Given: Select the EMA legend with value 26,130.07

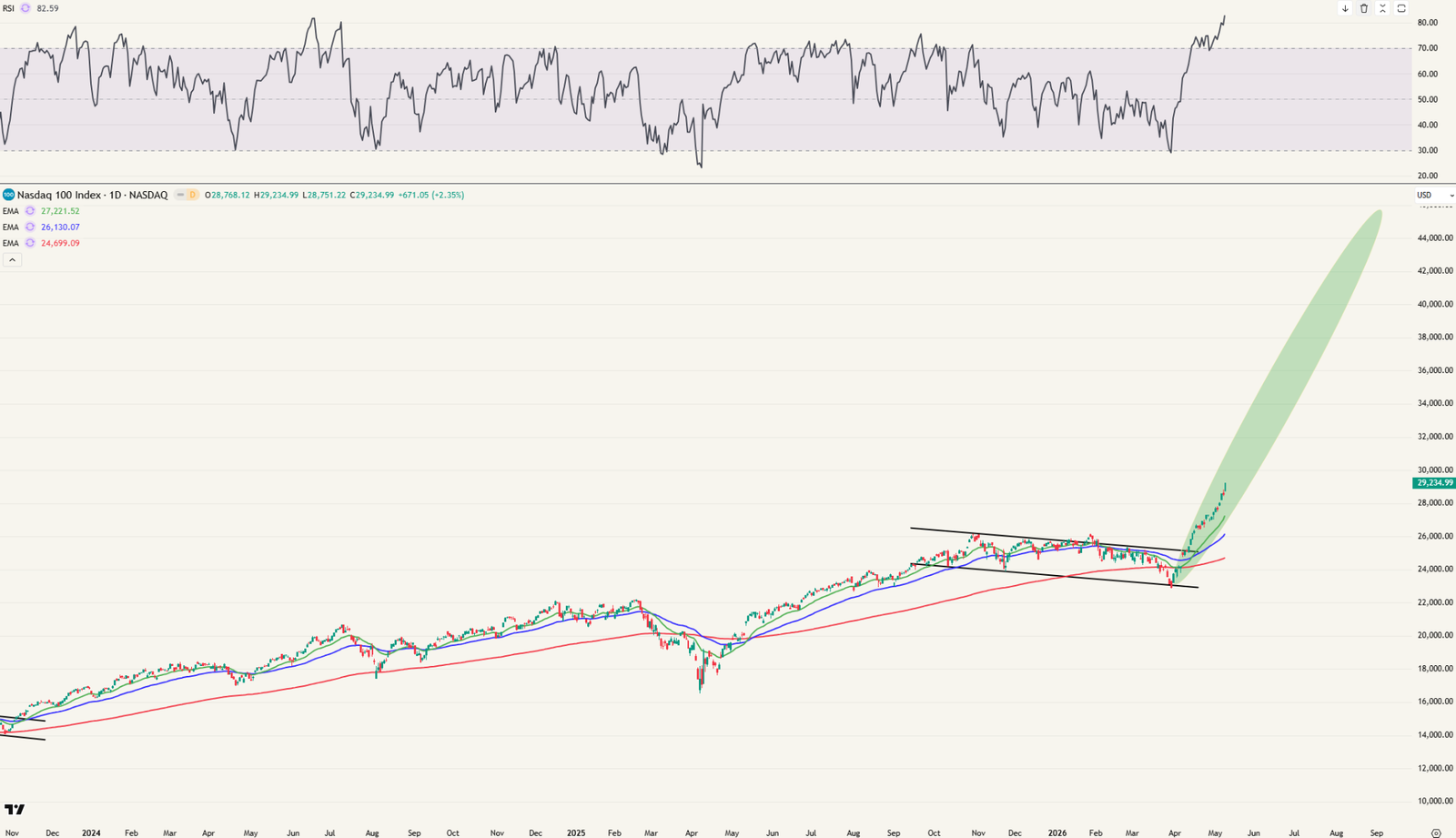Looking at the screenshot, I should 41,227.
